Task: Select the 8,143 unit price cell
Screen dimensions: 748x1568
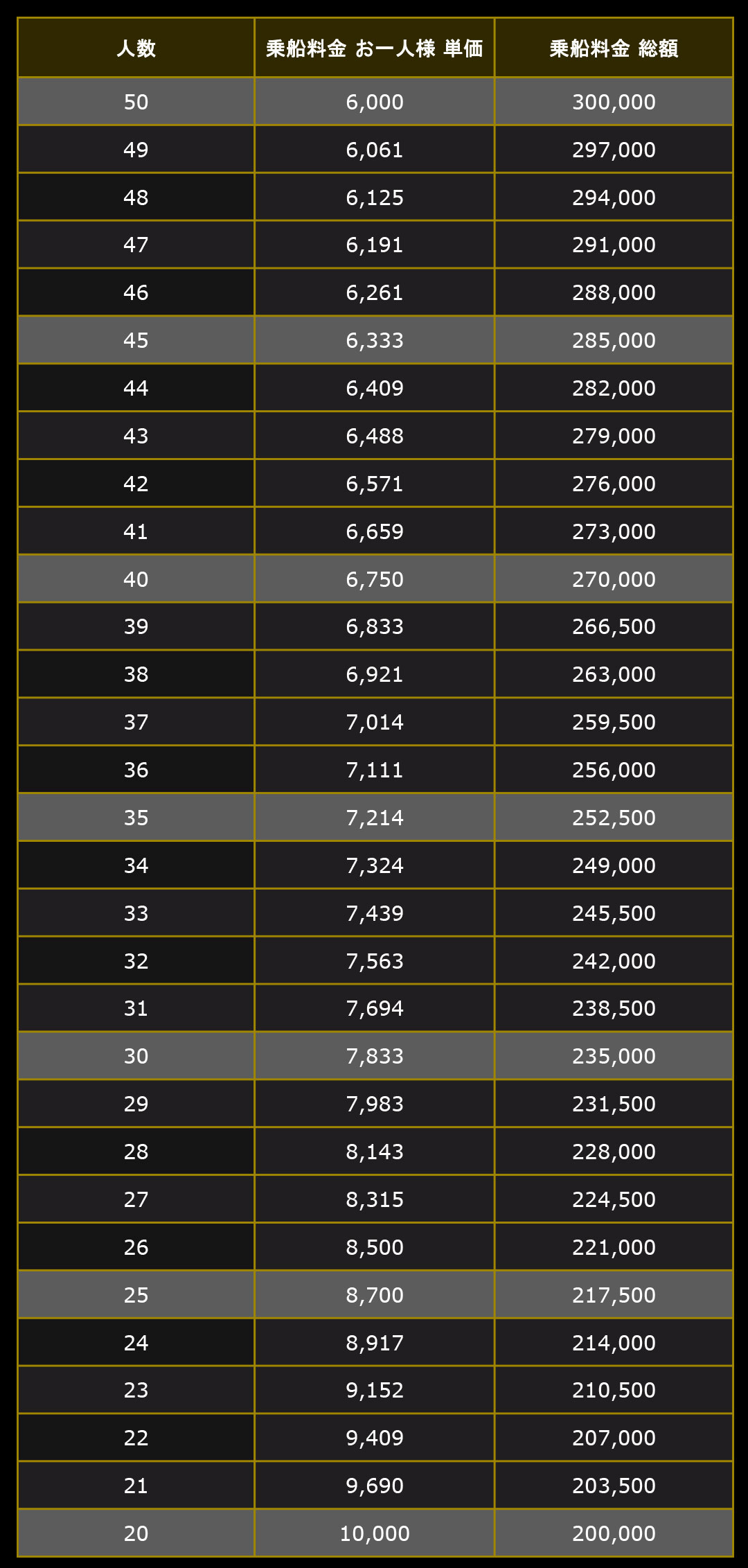Action: [375, 1152]
